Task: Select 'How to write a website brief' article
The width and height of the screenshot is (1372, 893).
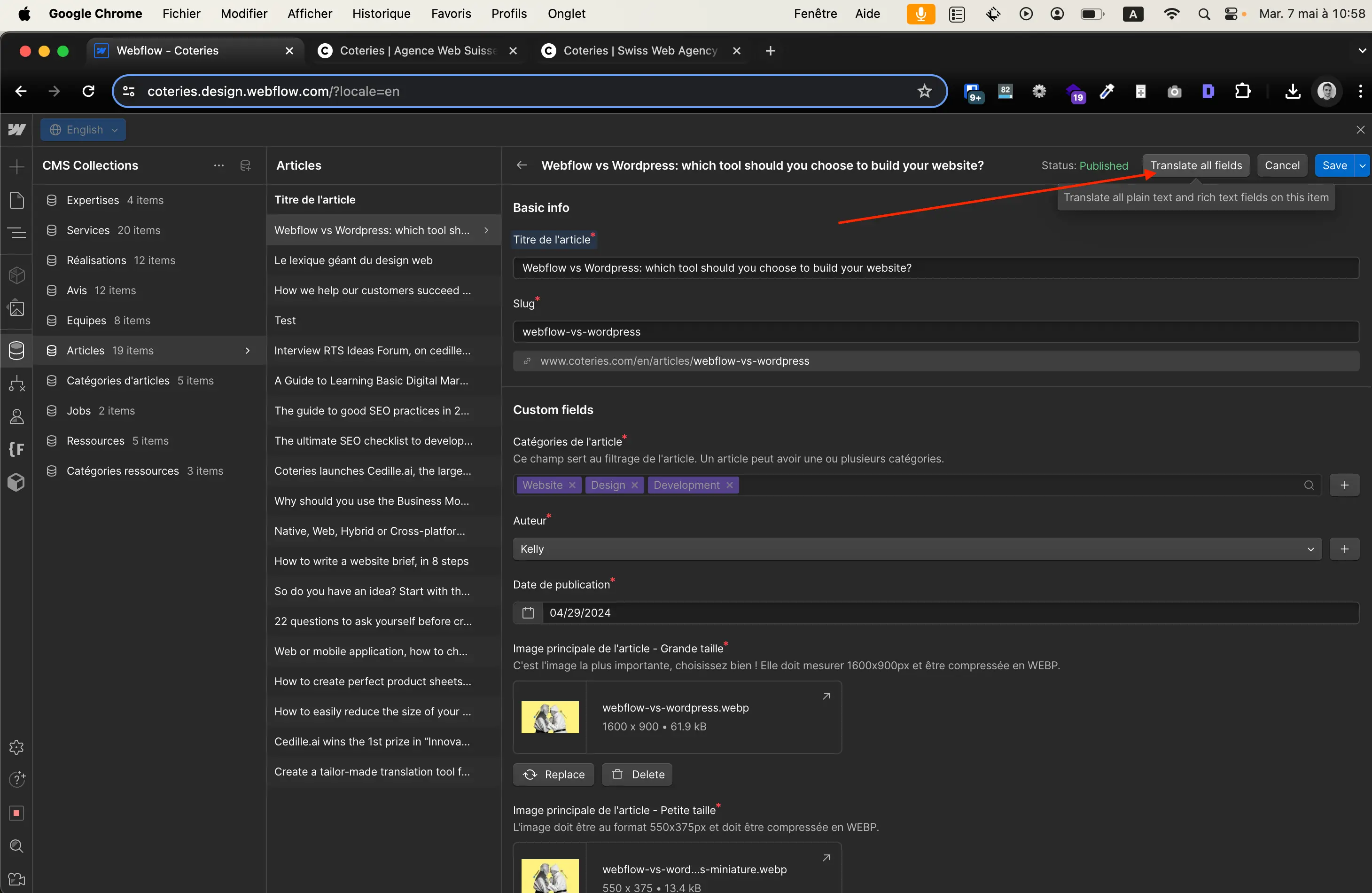Action: pyautogui.click(x=383, y=561)
